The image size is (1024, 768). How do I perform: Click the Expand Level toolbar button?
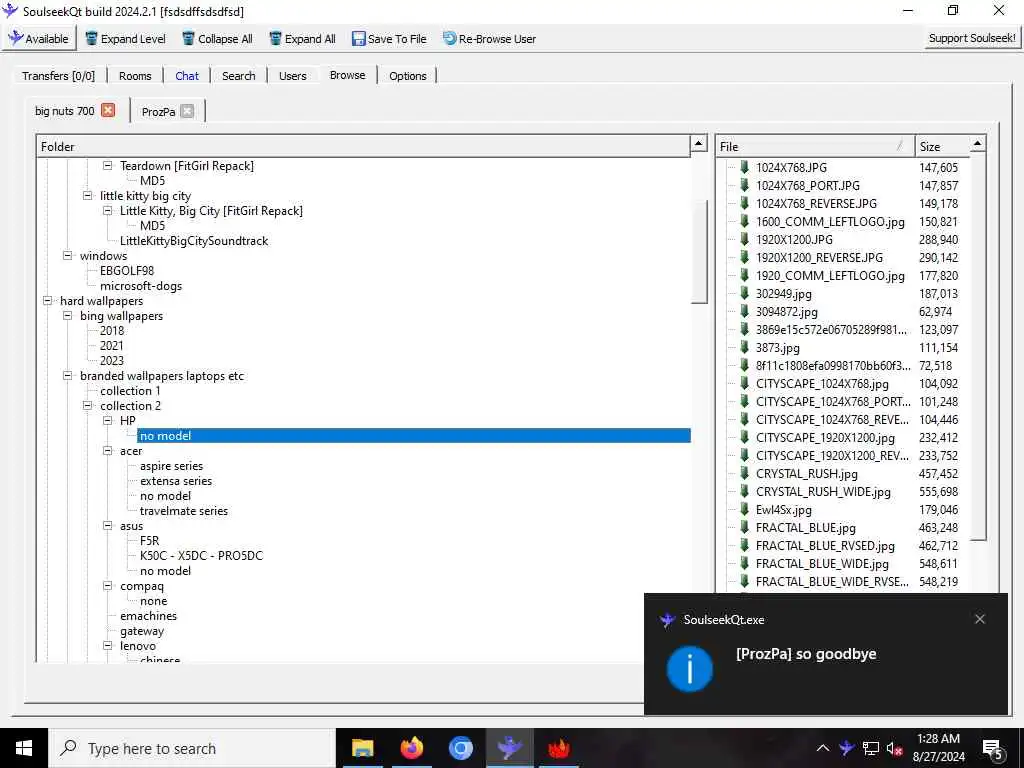125,39
